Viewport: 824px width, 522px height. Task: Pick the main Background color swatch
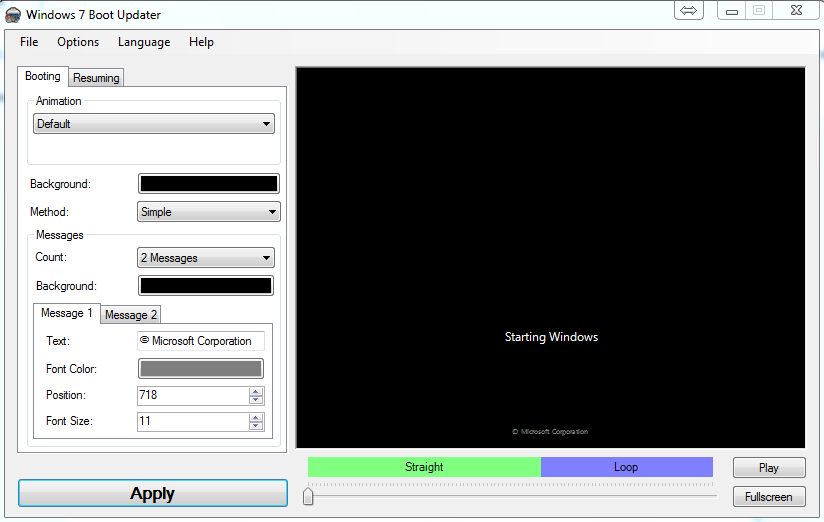tap(209, 184)
